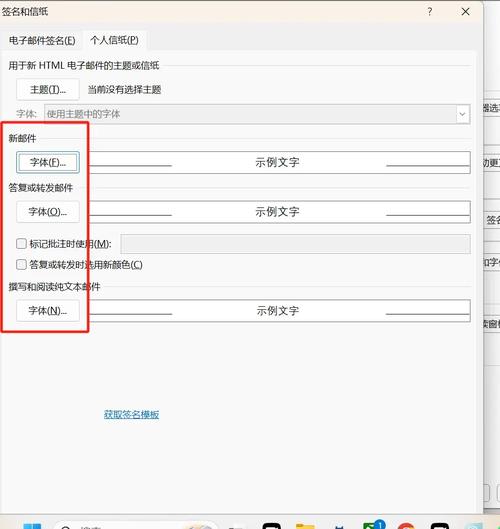Click the 用于新 HTML 电子邮件的主题或信纸 heading
The width and height of the screenshot is (500, 529).
[x=84, y=65]
